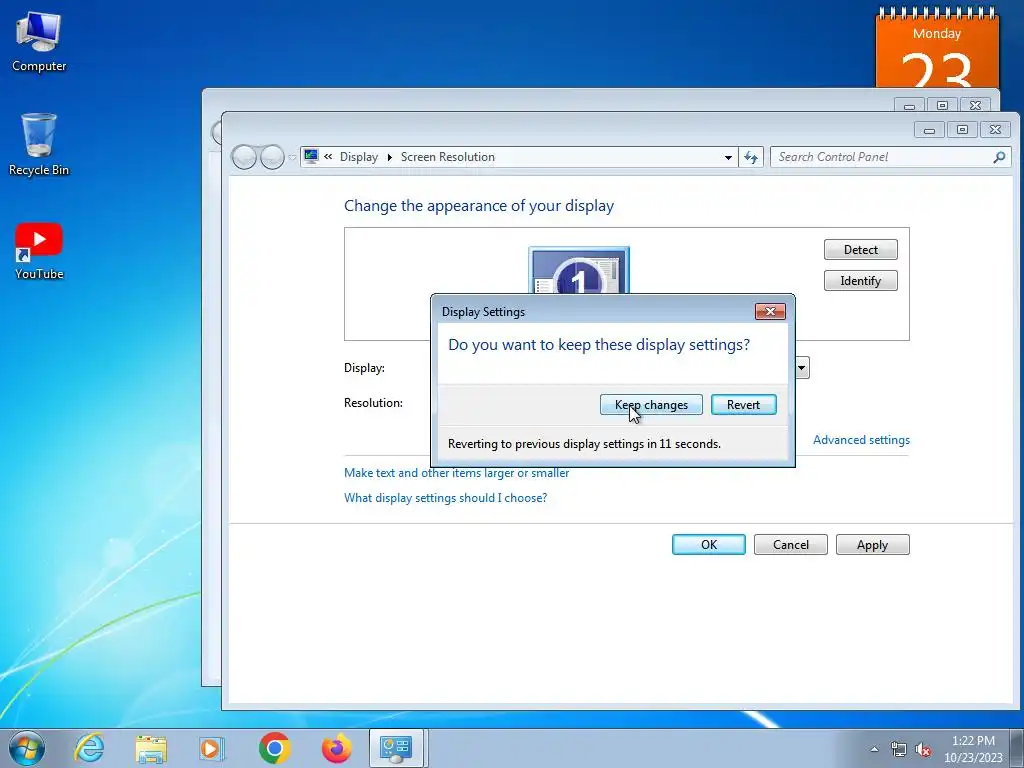The image size is (1024, 768).
Task: Maximize the Screen Resolution window
Action: click(x=962, y=130)
